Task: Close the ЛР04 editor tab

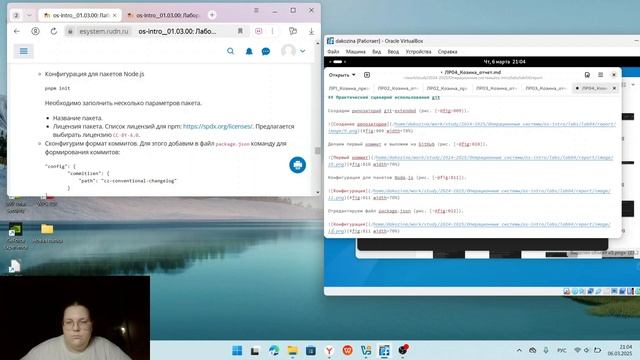Action: point(614,88)
